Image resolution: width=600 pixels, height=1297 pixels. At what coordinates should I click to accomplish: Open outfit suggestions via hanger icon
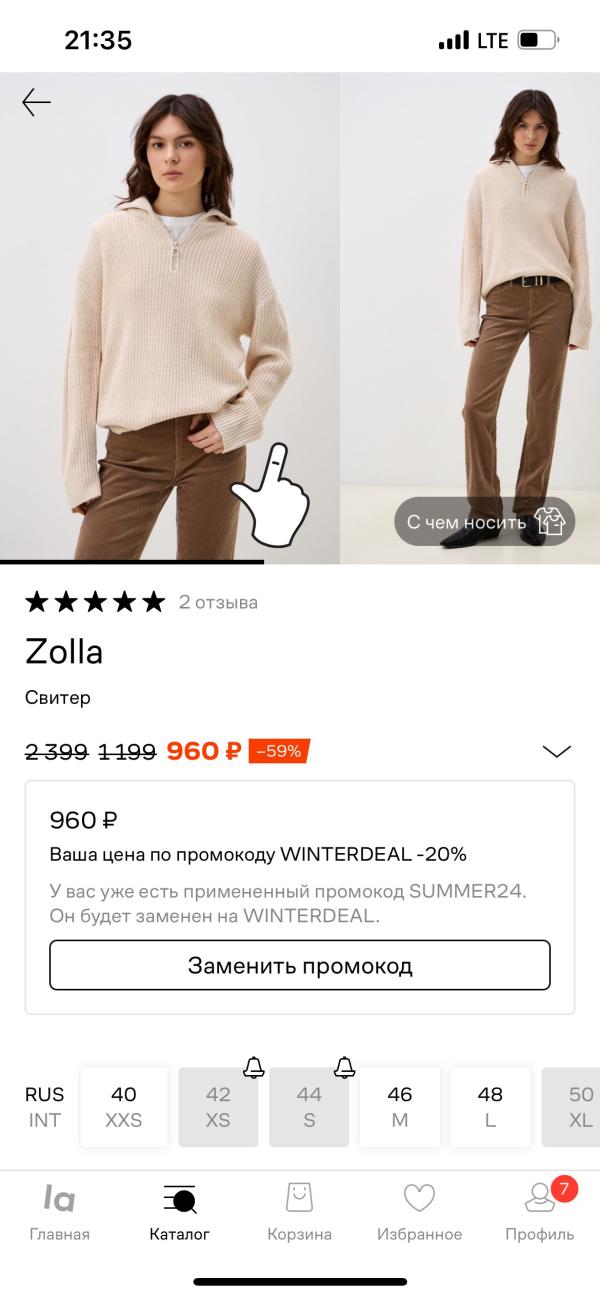pos(549,521)
